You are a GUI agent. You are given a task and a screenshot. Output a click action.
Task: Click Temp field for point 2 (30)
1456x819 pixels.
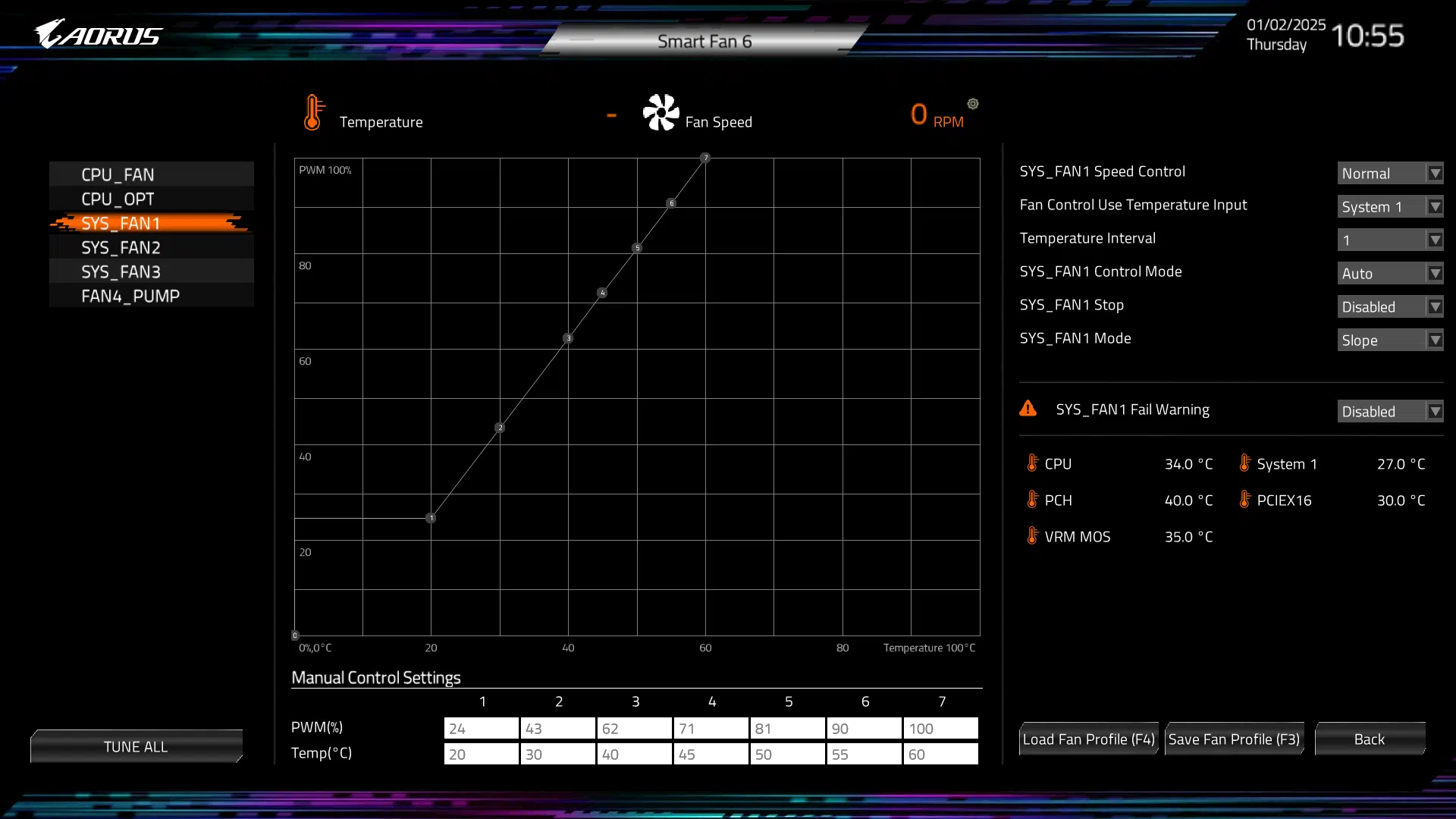pos(558,754)
